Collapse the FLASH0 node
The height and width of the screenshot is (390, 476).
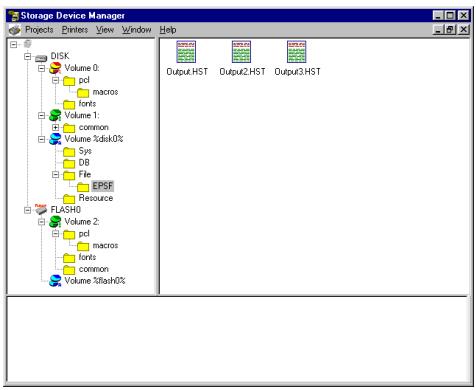tap(27, 210)
